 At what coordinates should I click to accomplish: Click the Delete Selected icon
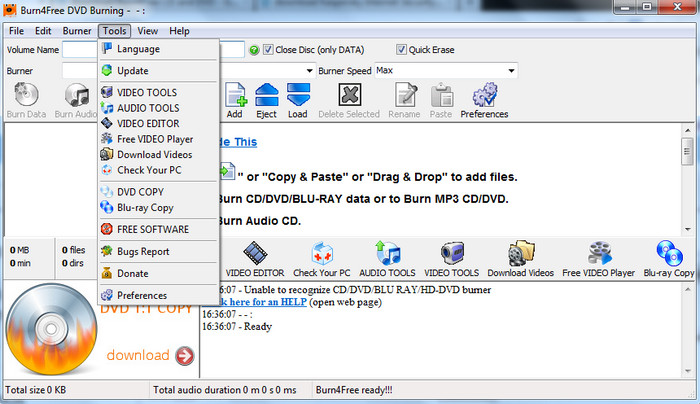point(350,94)
